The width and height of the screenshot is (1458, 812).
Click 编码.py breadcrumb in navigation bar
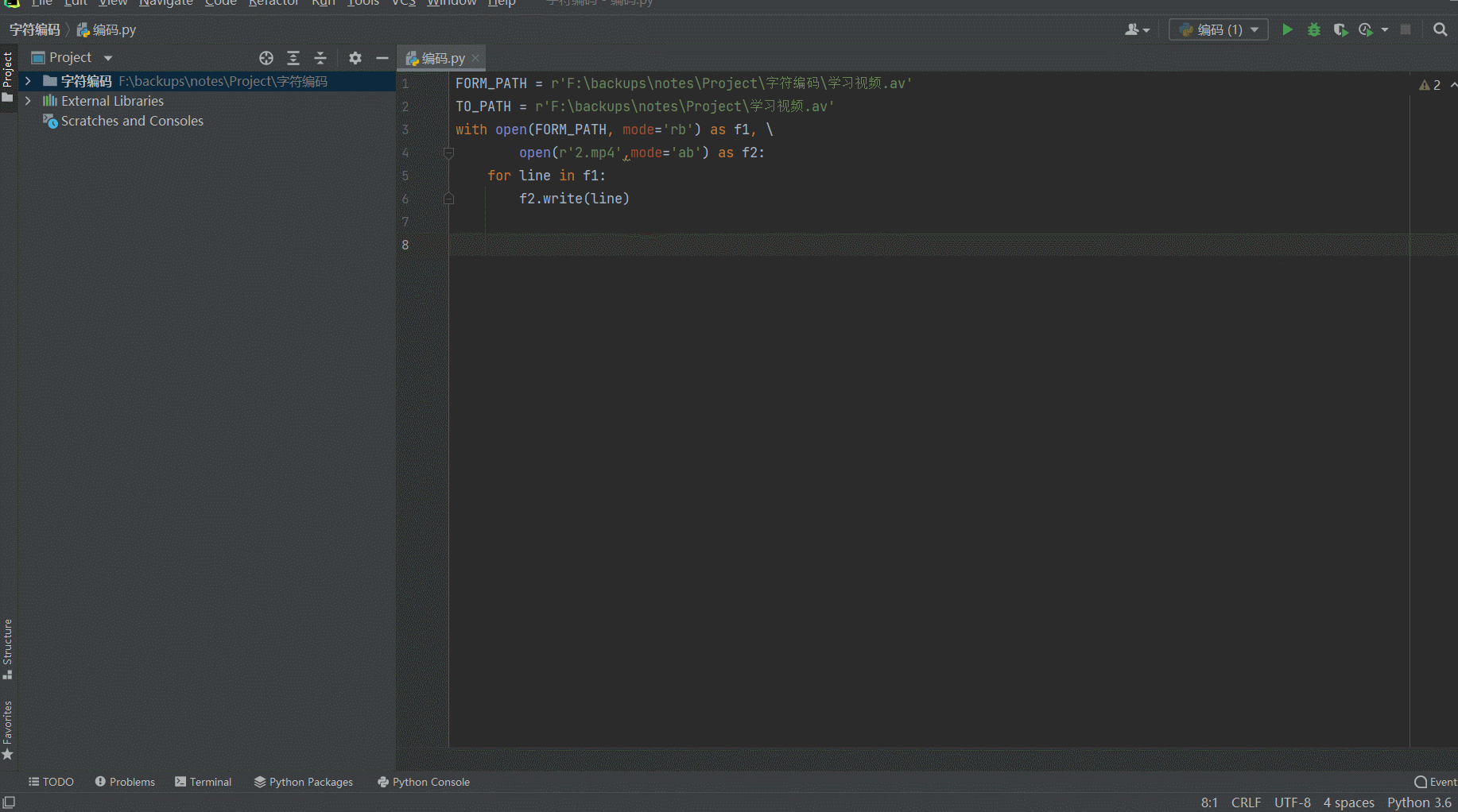pyautogui.click(x=107, y=29)
